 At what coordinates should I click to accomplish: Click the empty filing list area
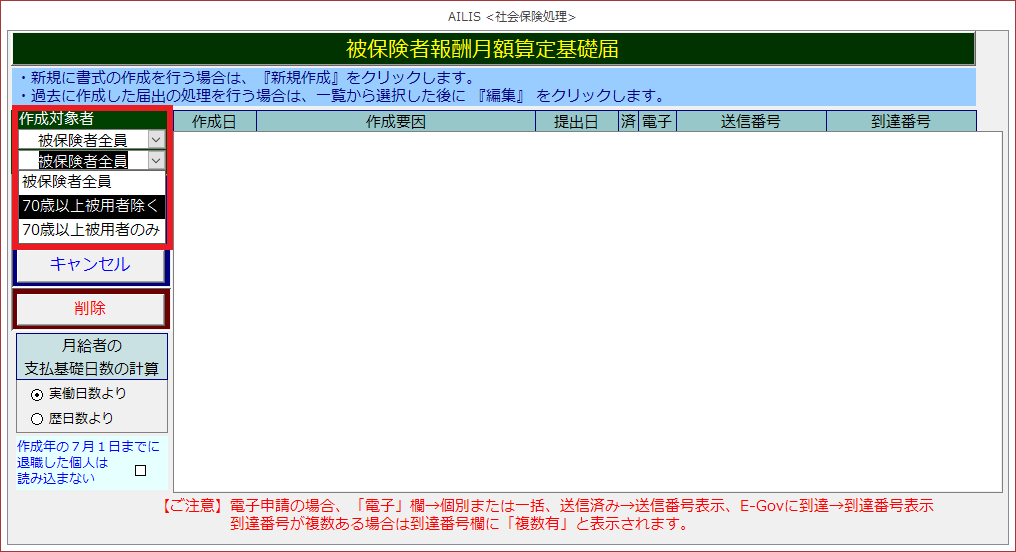[587, 310]
